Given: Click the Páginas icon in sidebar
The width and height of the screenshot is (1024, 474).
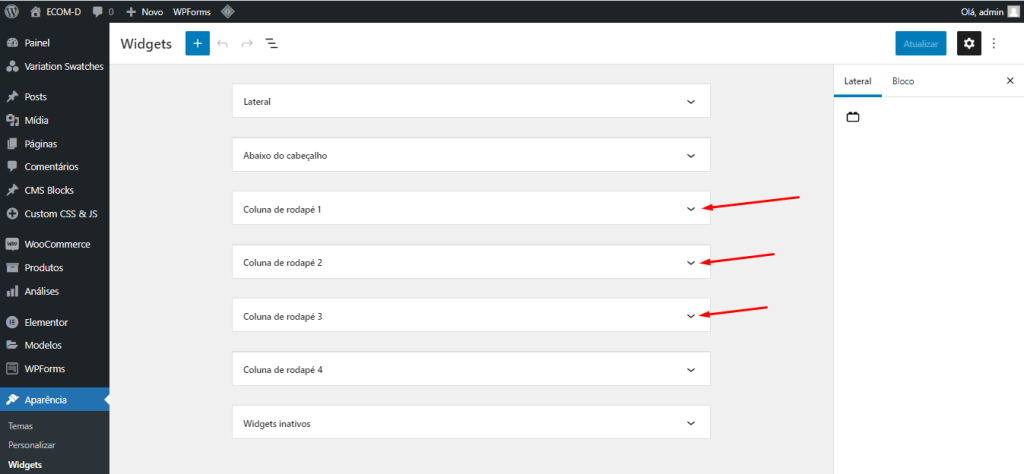Looking at the screenshot, I should point(12,144).
